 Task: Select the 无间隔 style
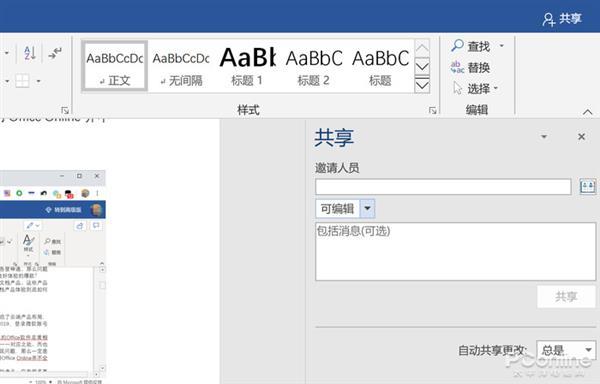tap(181, 66)
